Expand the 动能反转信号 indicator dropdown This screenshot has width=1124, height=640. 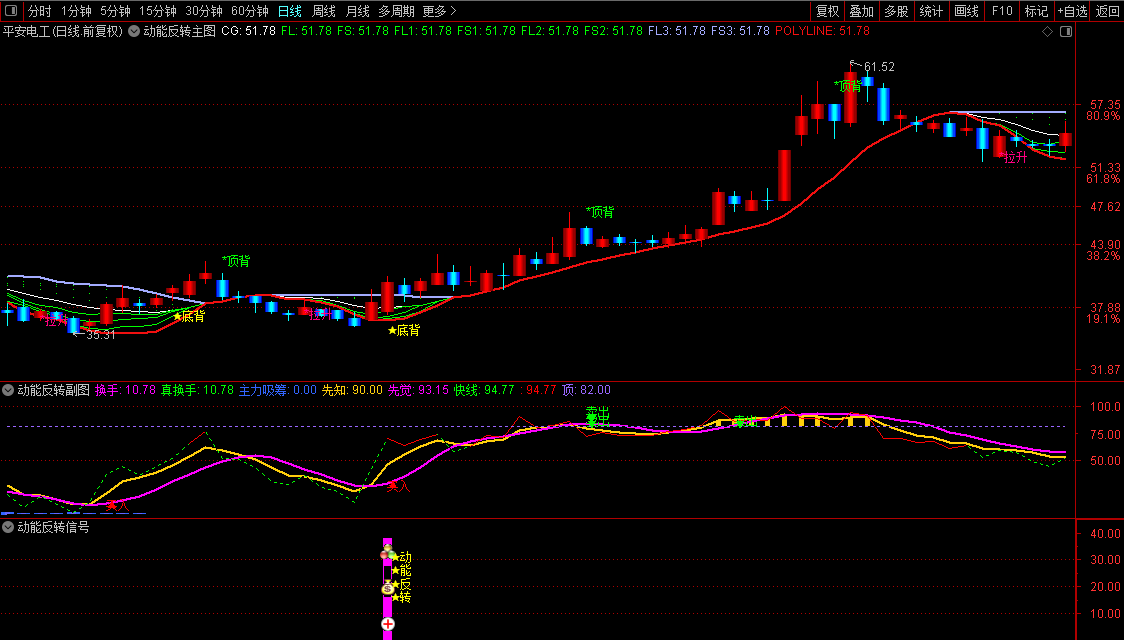tap(8, 527)
